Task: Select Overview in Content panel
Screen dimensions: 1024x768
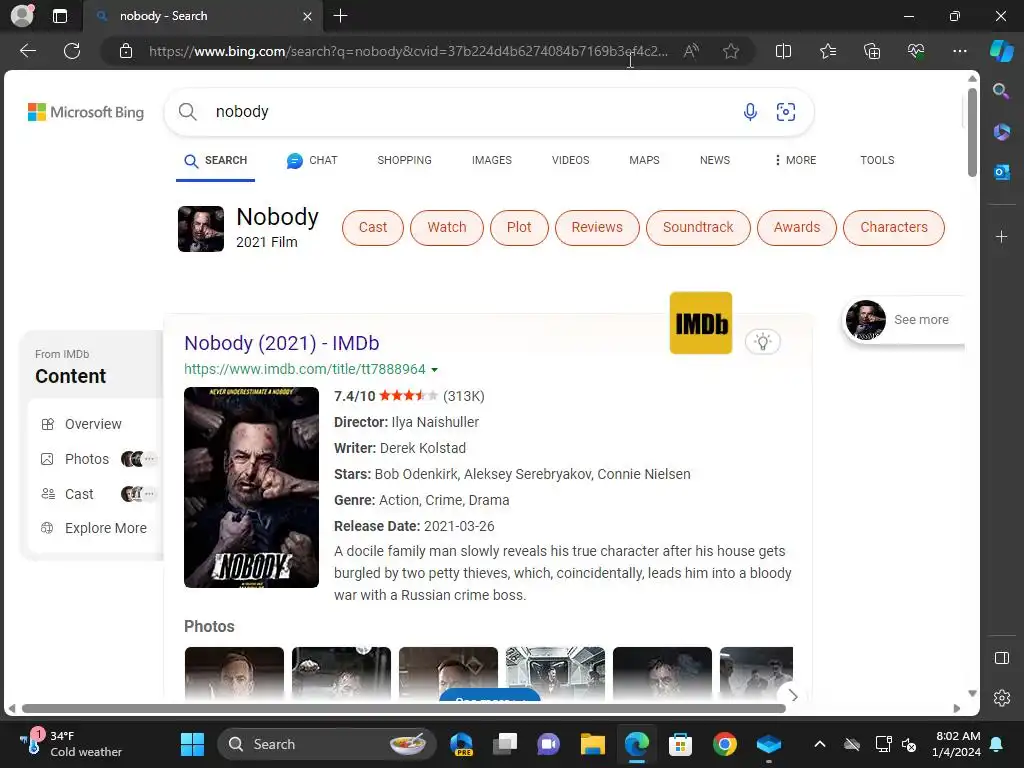Action: [x=93, y=424]
